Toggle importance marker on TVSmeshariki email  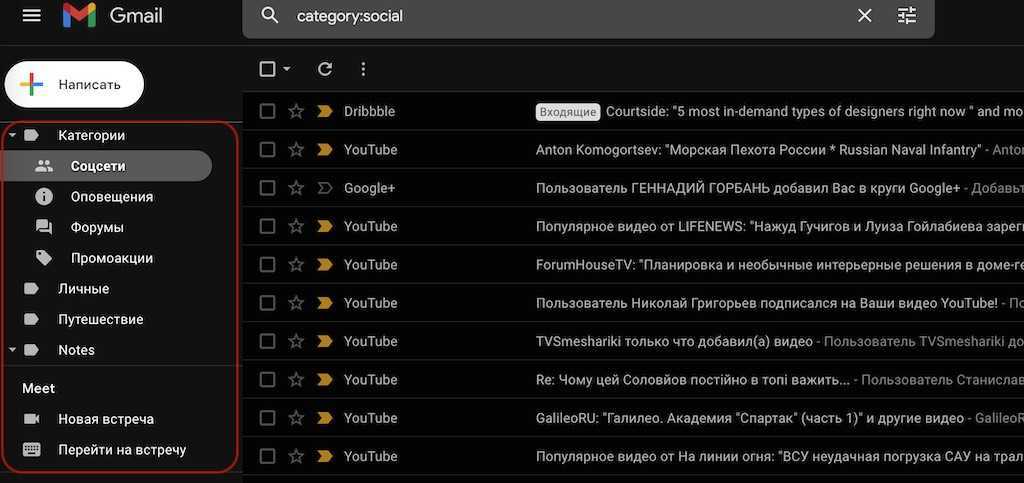[325, 341]
